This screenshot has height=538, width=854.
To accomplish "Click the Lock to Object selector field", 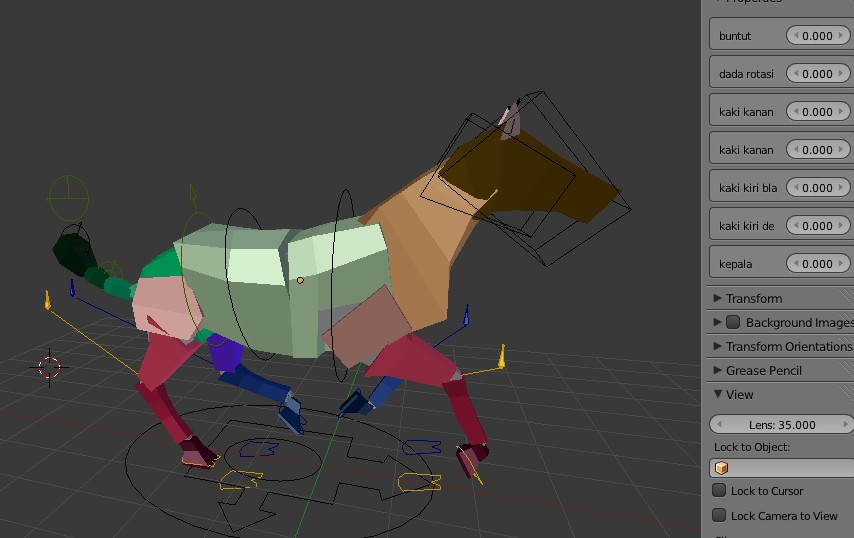I will [782, 468].
